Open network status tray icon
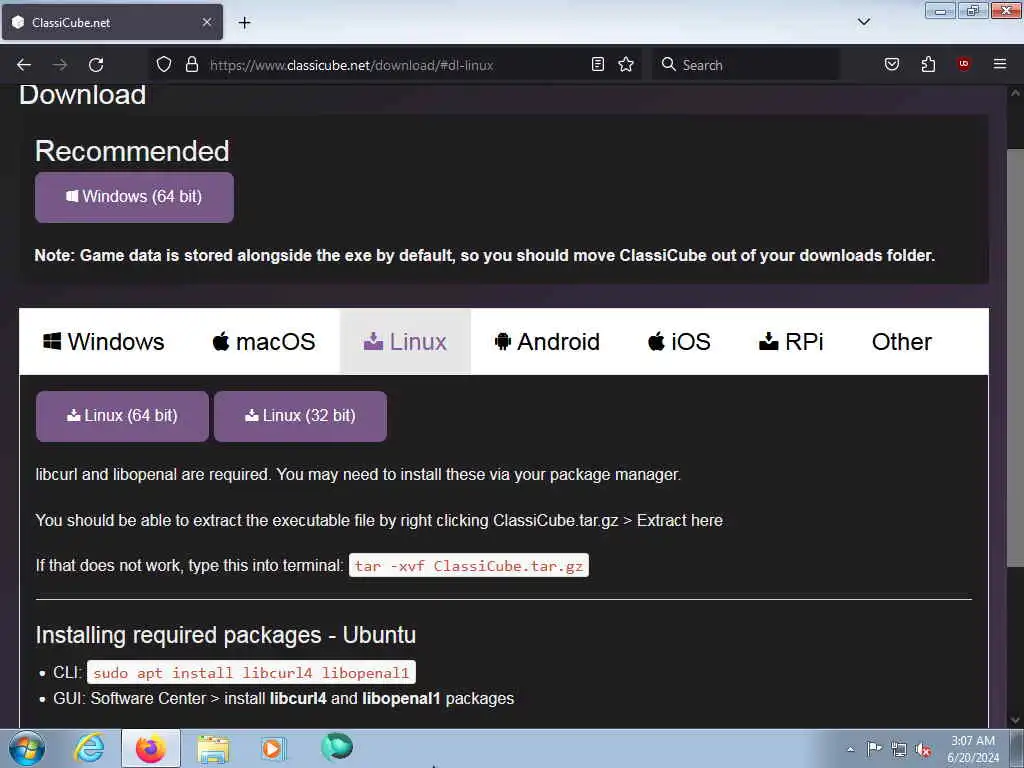 point(899,750)
